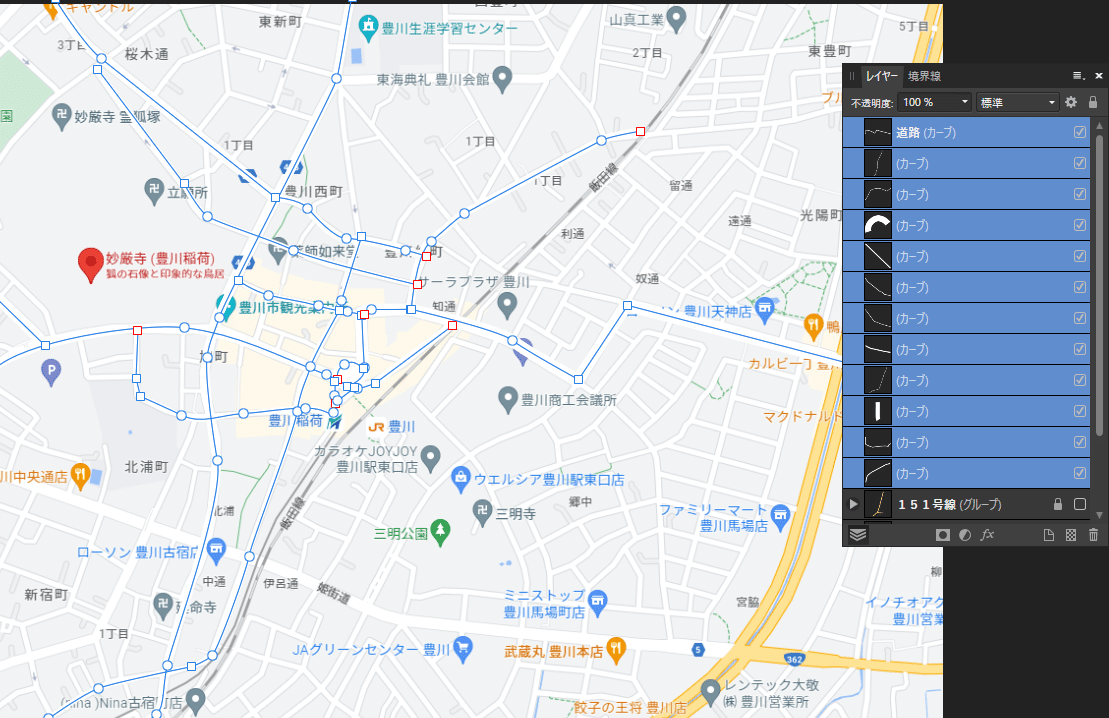Select the 151号線 (グループ) layer row
1109x718 pixels.
[966, 504]
